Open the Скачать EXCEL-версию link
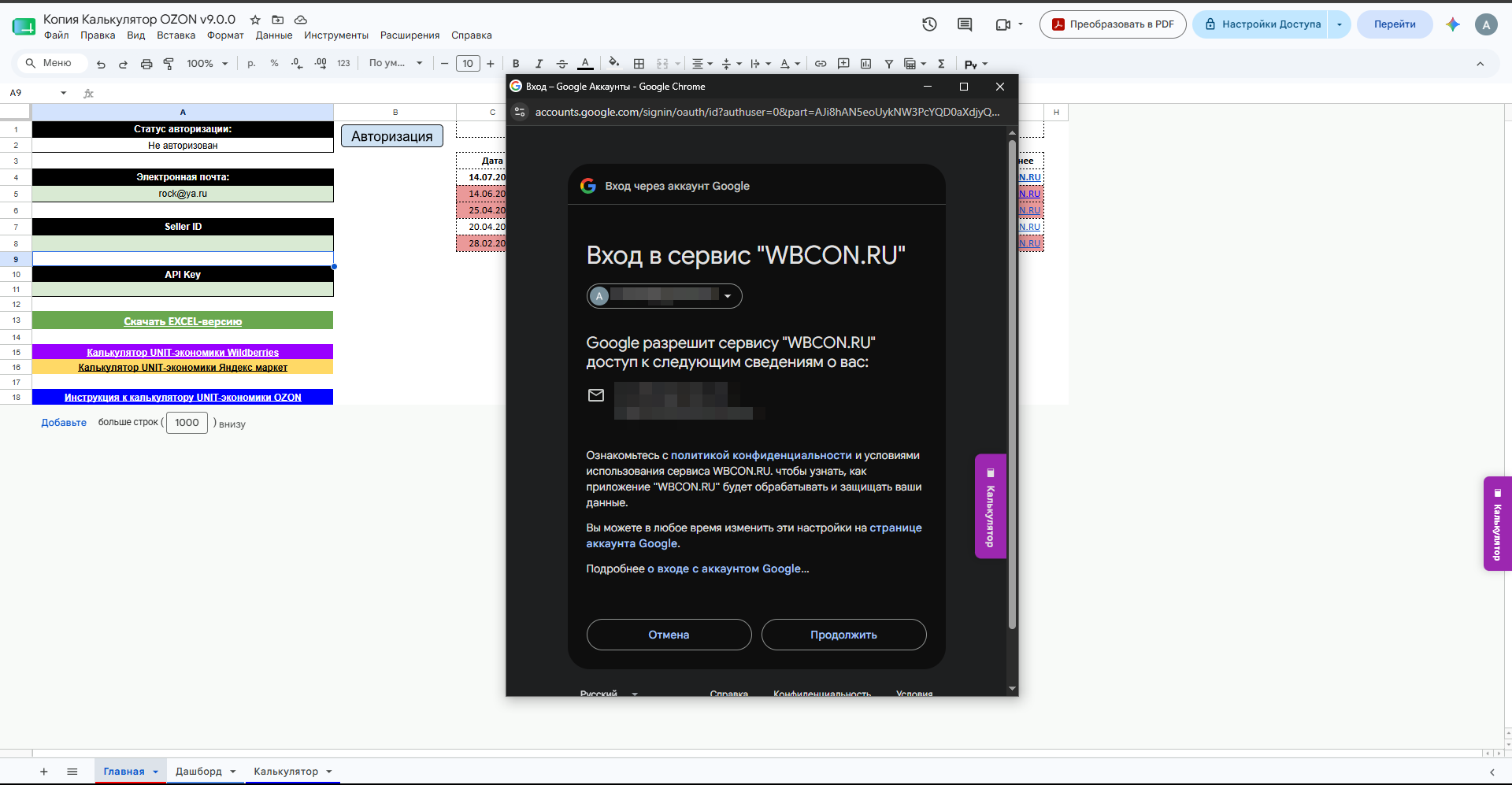The width and height of the screenshot is (1512, 785). coord(183,321)
